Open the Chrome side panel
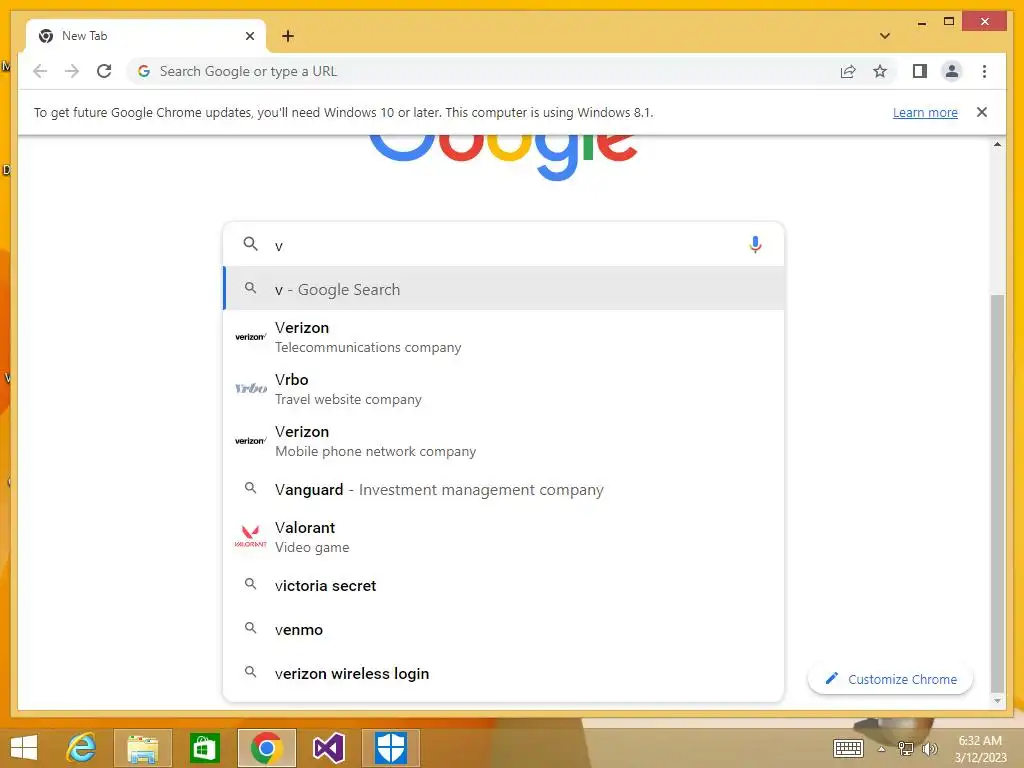 pyautogui.click(x=920, y=71)
